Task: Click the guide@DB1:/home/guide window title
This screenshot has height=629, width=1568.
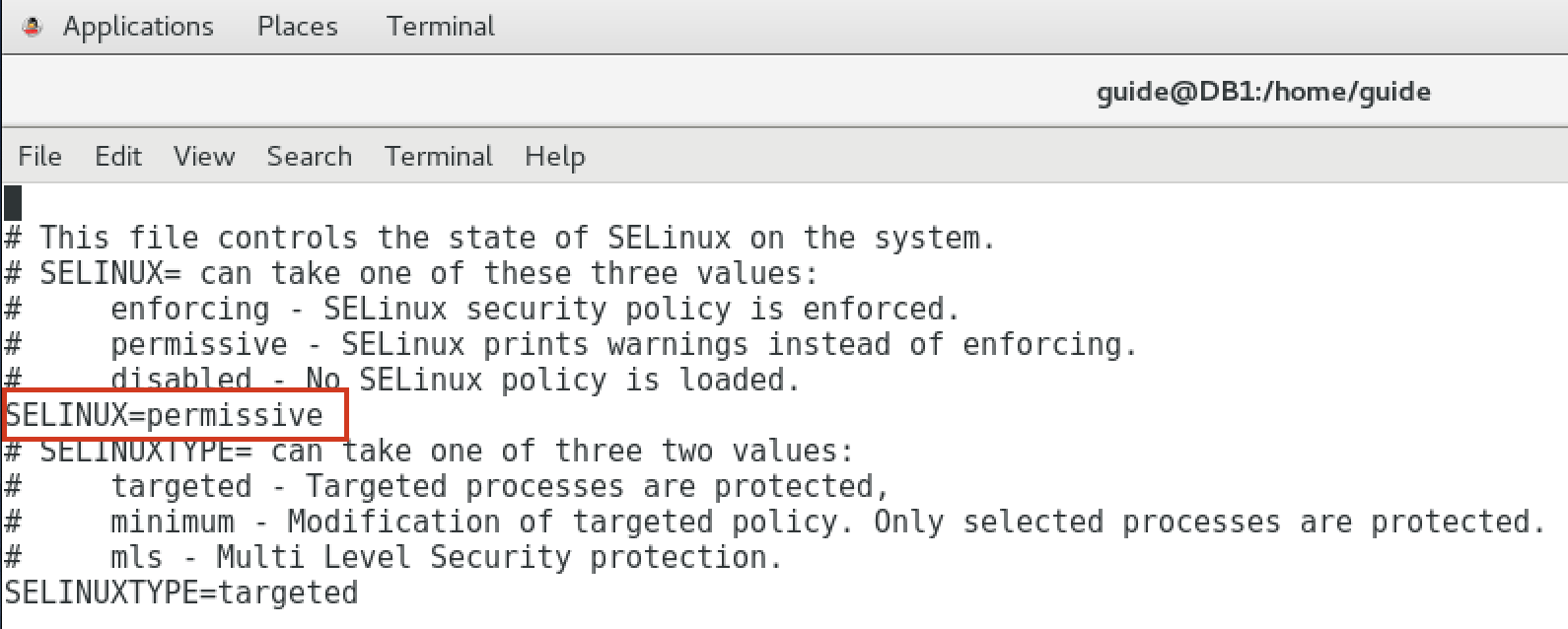Action: coord(1263,92)
